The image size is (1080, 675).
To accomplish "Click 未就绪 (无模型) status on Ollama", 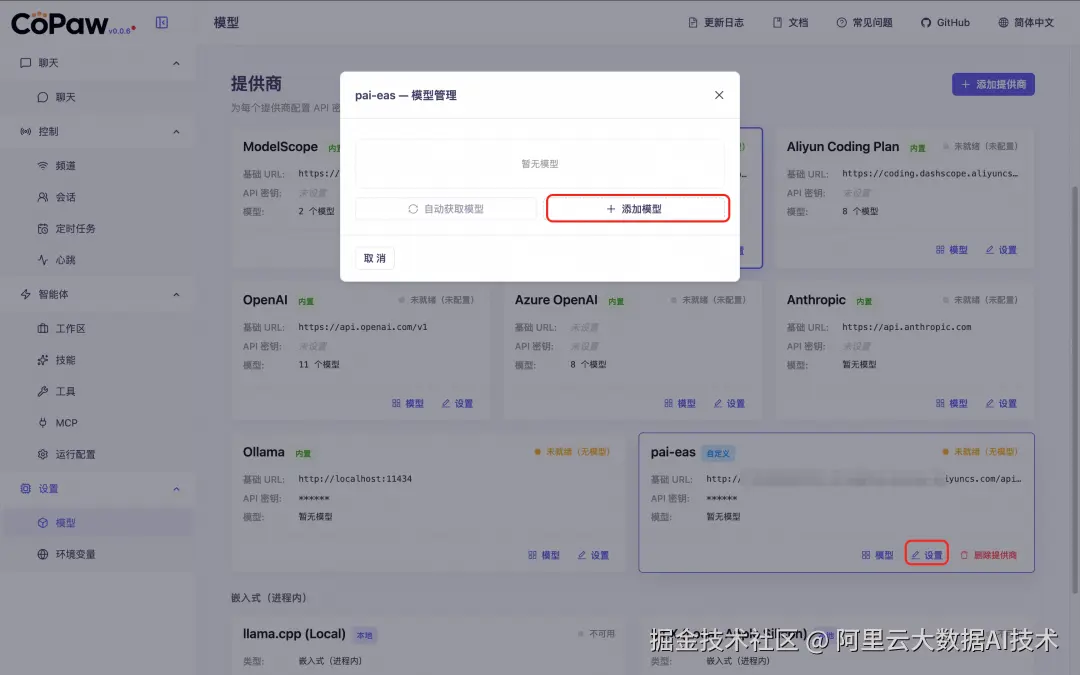I will pos(572,452).
